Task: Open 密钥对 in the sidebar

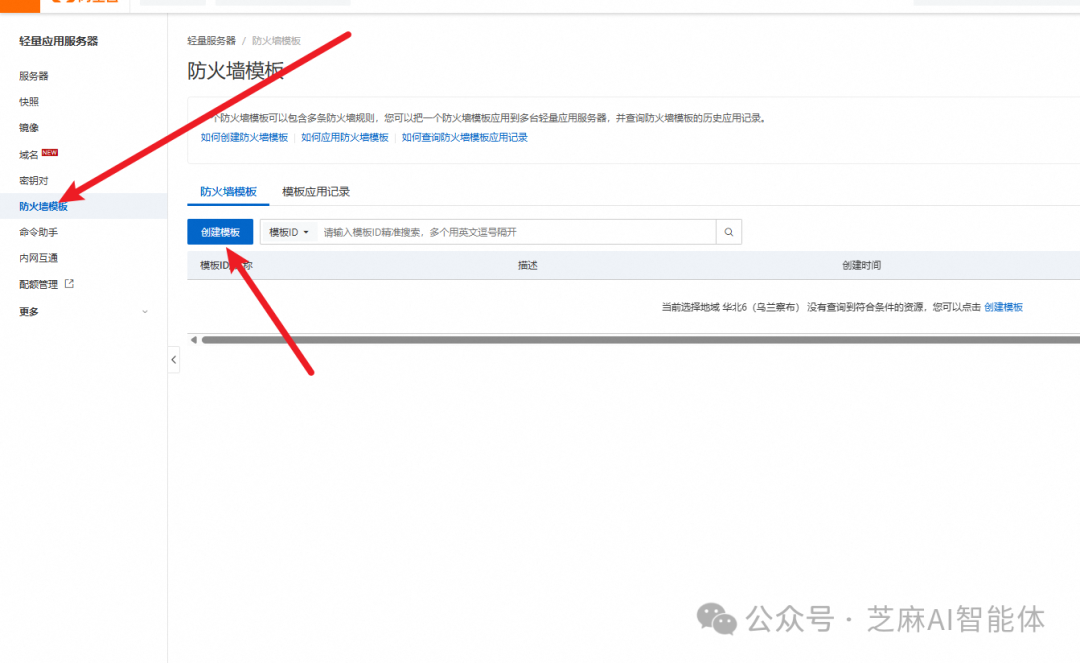Action: point(34,180)
